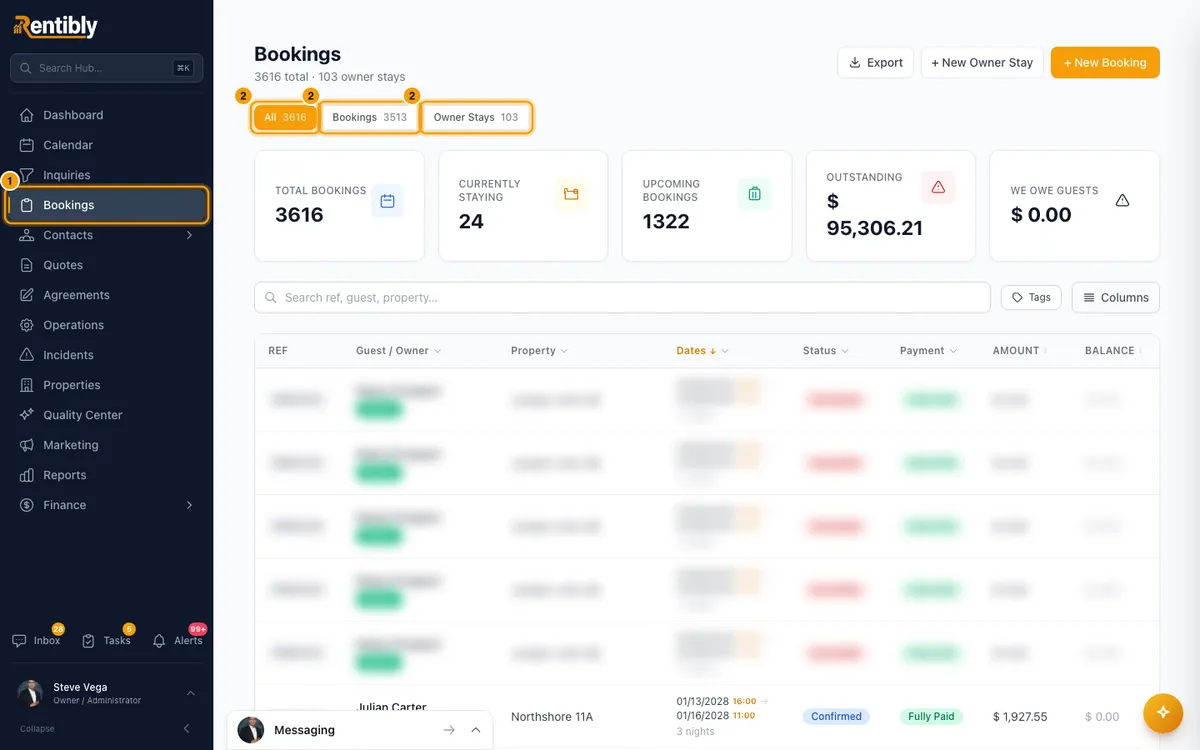Open the Status column dropdown
1200x750 pixels.
(845, 351)
